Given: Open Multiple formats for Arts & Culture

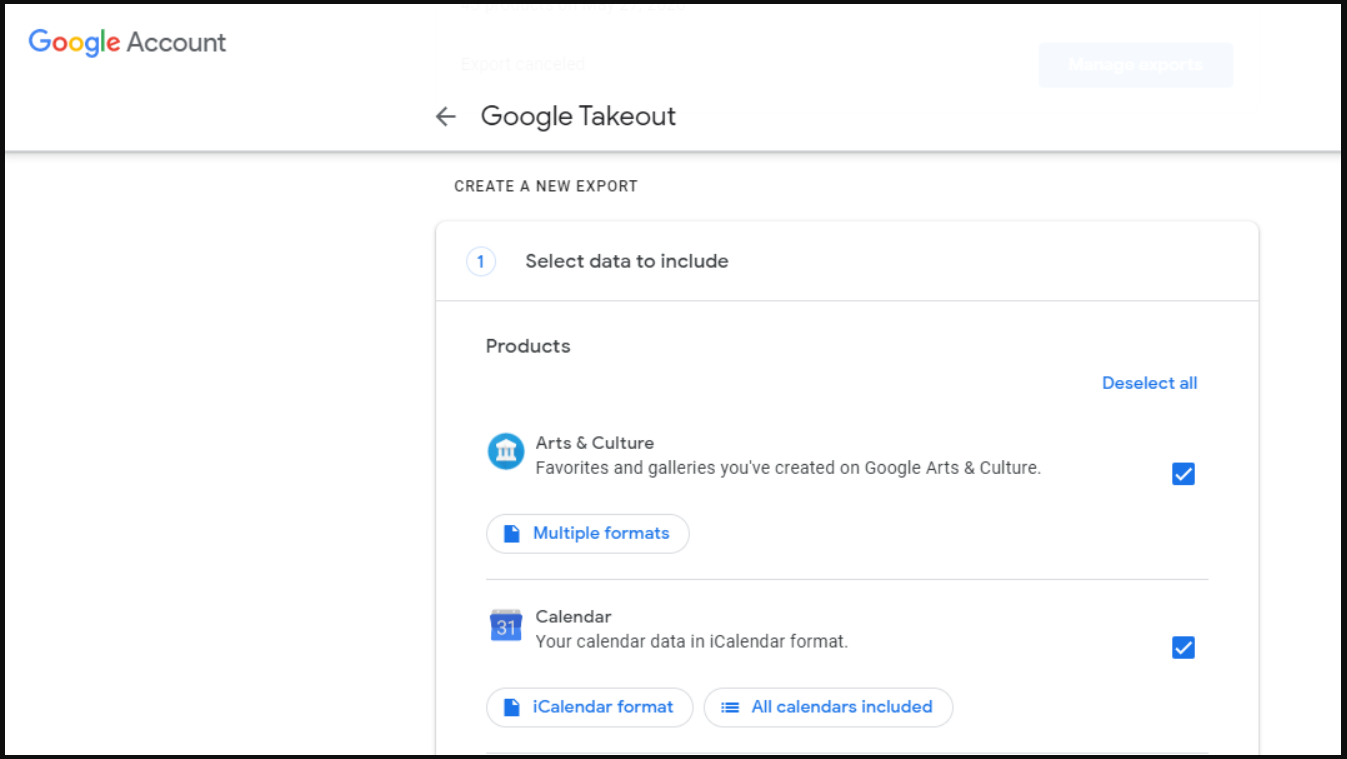Looking at the screenshot, I should click(588, 533).
